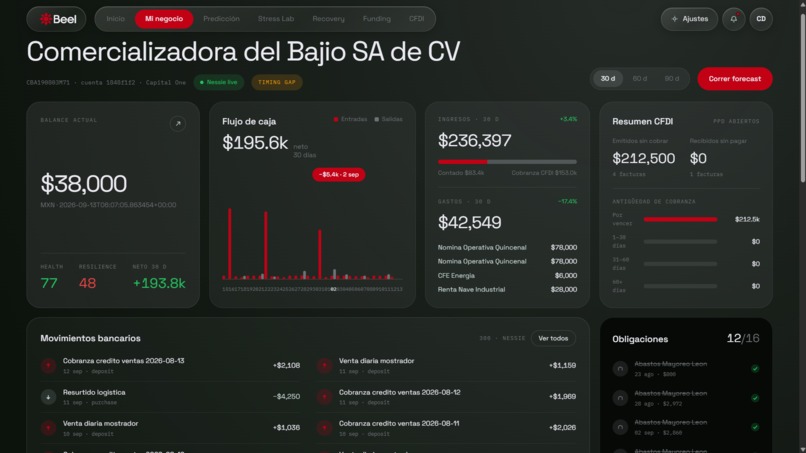Click the tallest red bar in Flujo de caja chart
This screenshot has height=453, width=806.
[x=230, y=244]
